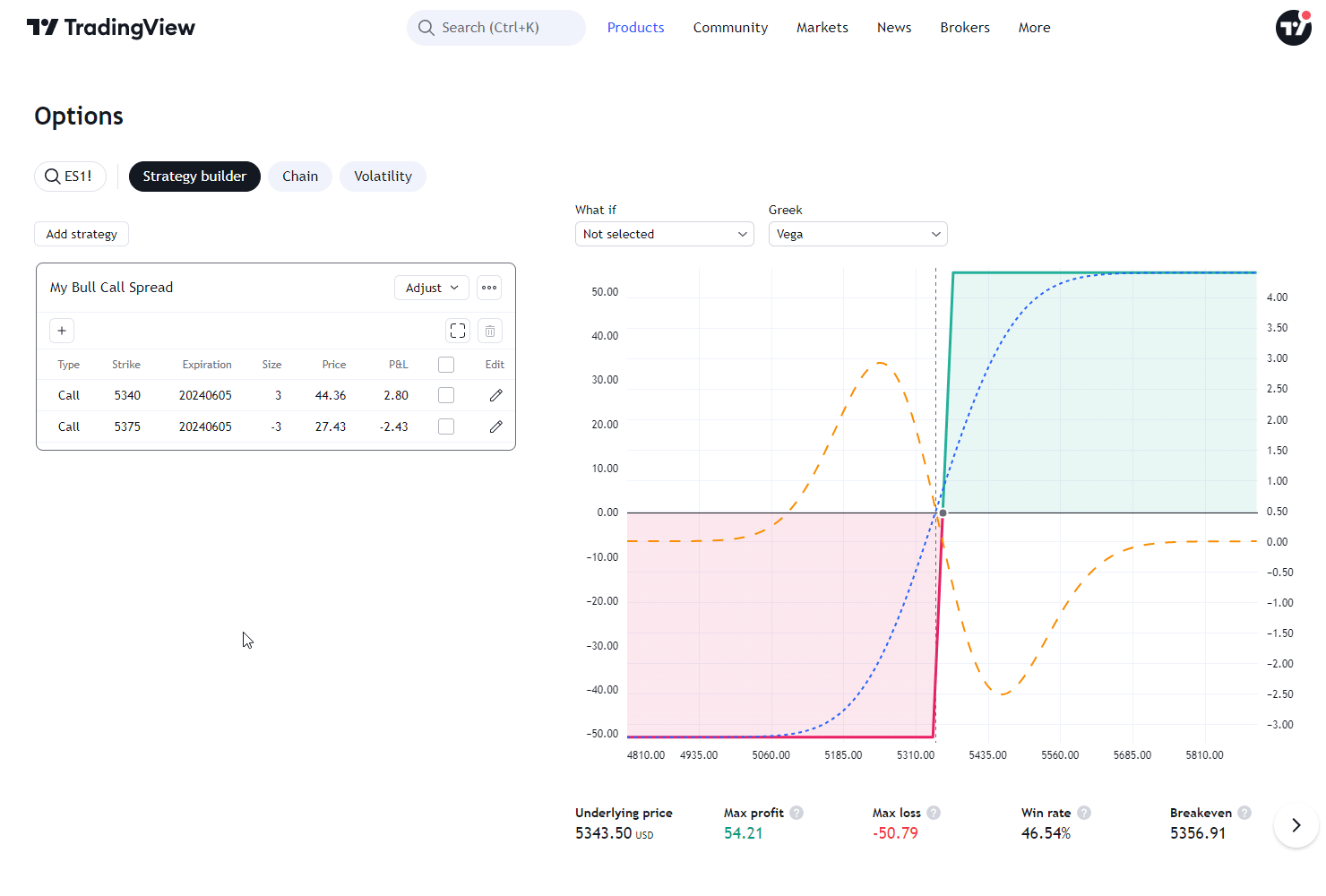
Task: Click the Win rate question mark icon
Action: point(1084,813)
